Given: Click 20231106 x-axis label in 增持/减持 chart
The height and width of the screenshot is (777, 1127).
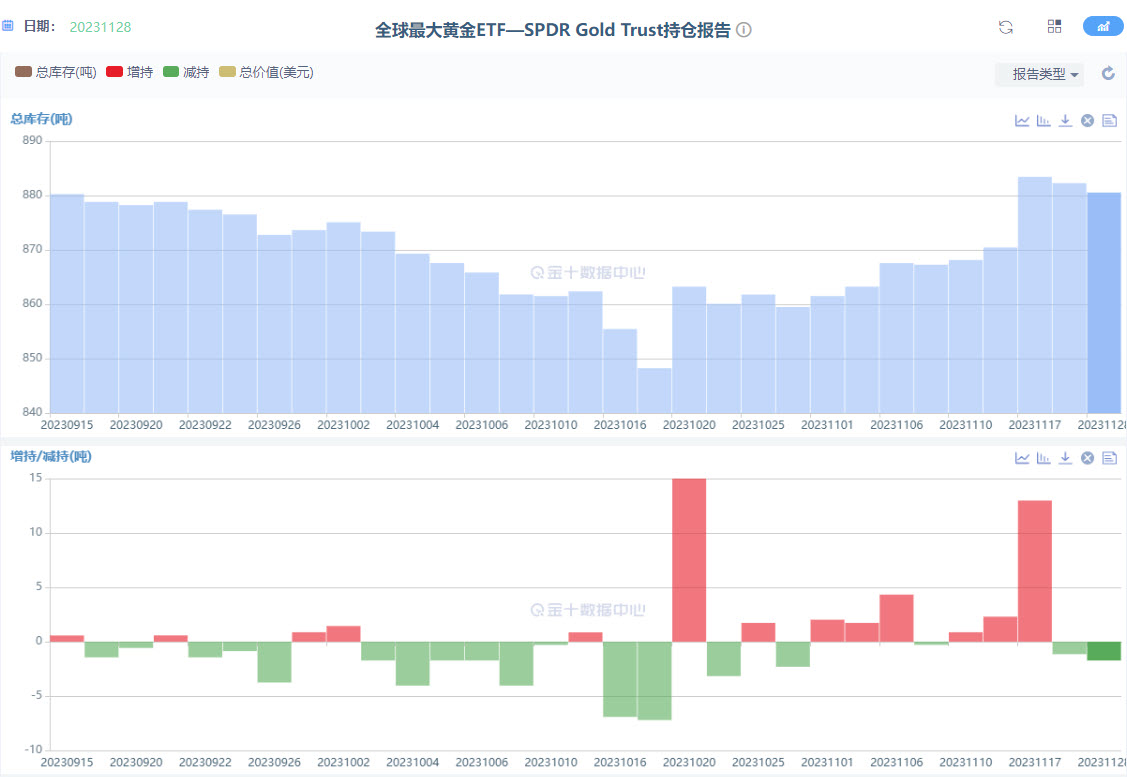Looking at the screenshot, I should [896, 762].
